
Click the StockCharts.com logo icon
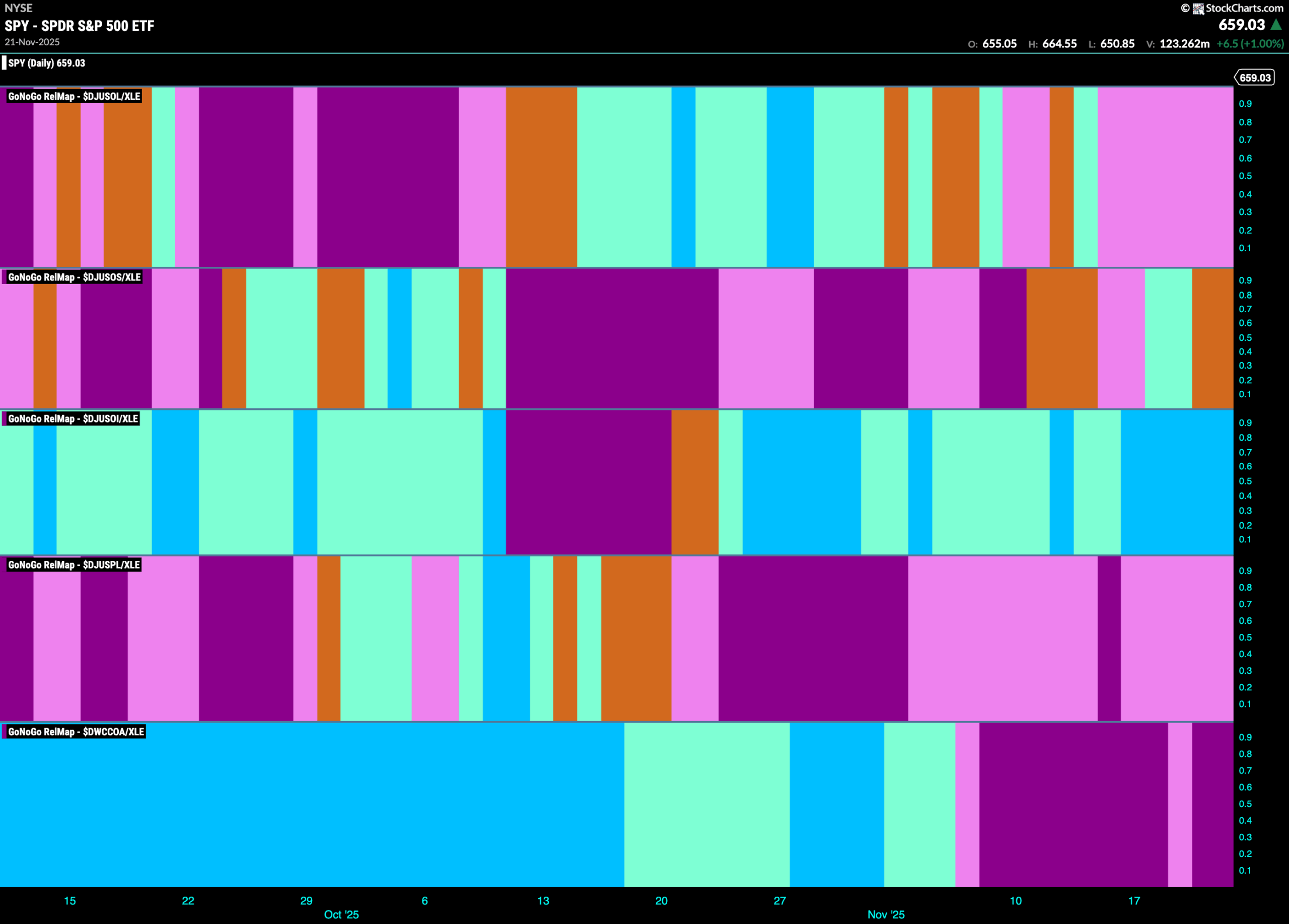pos(1198,9)
